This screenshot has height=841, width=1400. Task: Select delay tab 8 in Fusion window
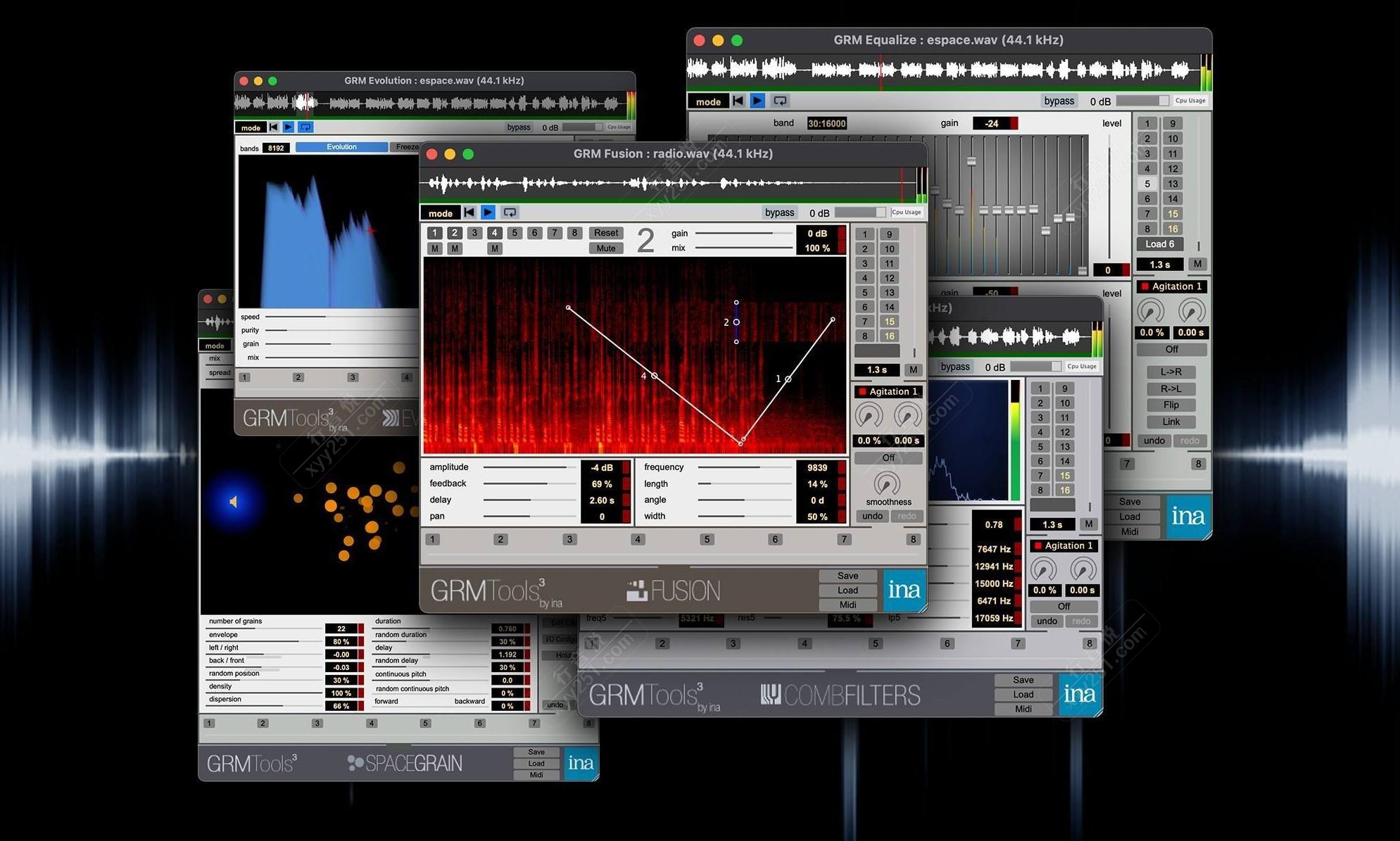[x=574, y=233]
